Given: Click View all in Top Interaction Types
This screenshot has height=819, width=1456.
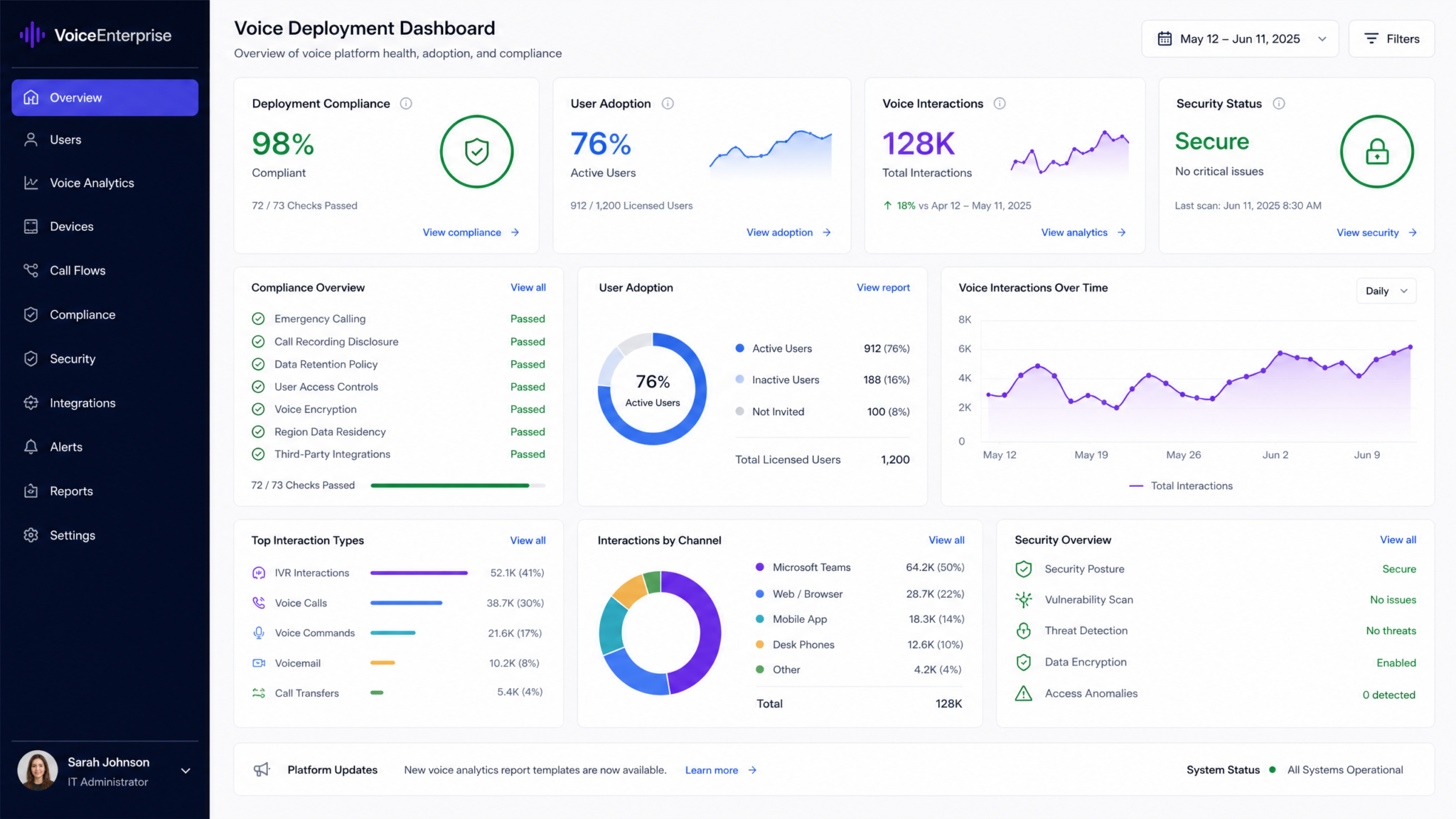Looking at the screenshot, I should pyautogui.click(x=528, y=540).
